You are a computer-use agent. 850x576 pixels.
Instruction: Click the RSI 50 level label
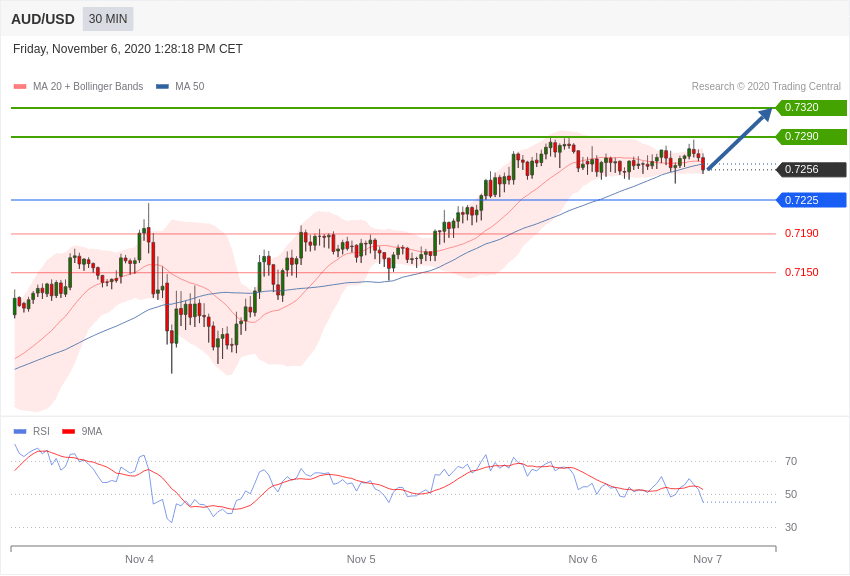point(791,494)
